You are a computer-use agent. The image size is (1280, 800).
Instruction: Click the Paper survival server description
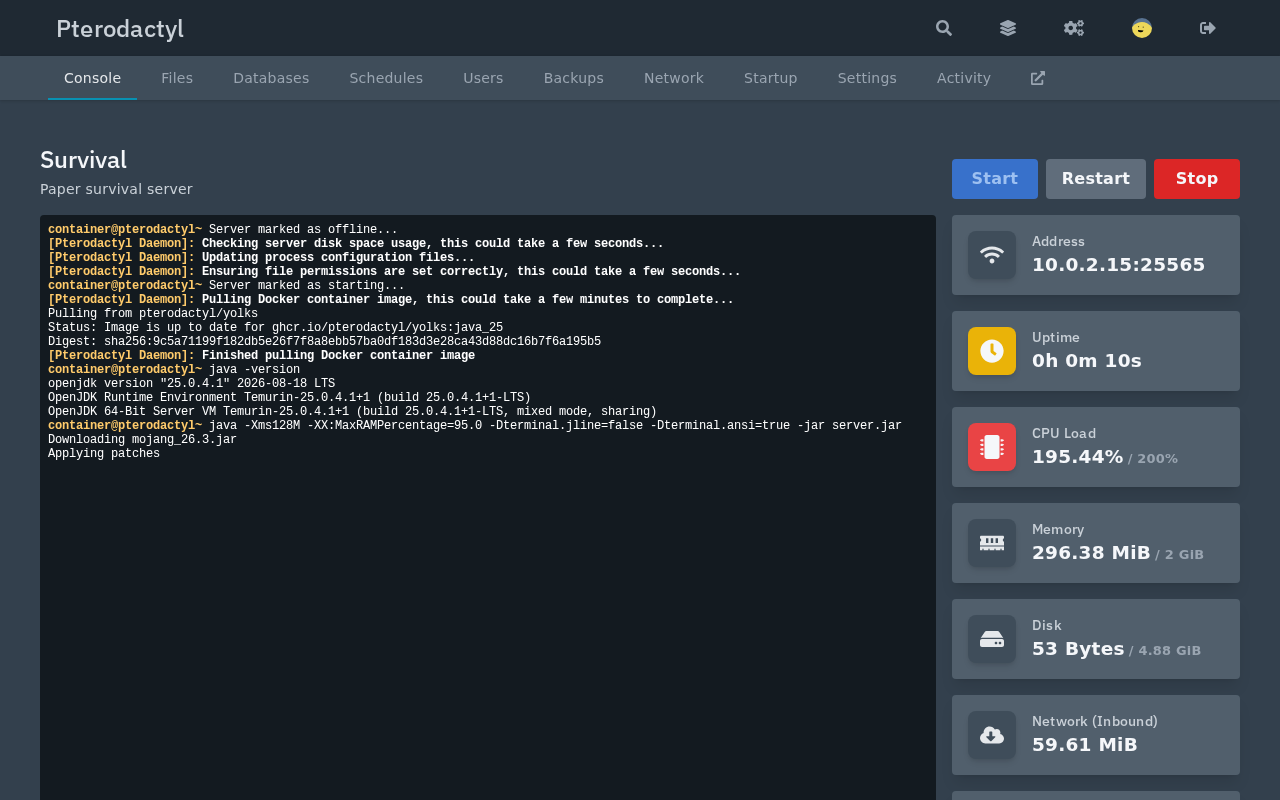(x=116, y=189)
